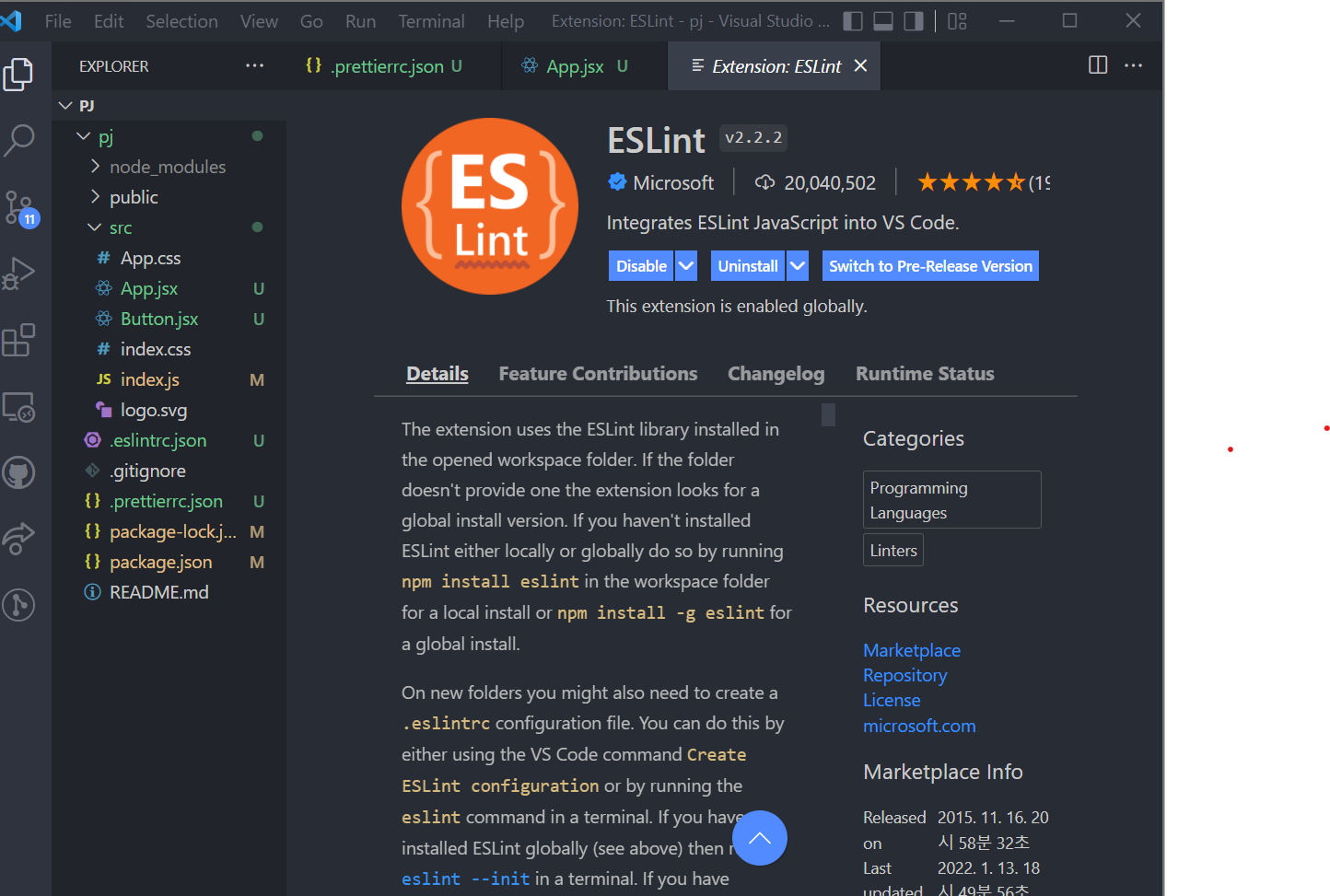Collapse the src folder
1330x896 pixels.
coord(94,227)
